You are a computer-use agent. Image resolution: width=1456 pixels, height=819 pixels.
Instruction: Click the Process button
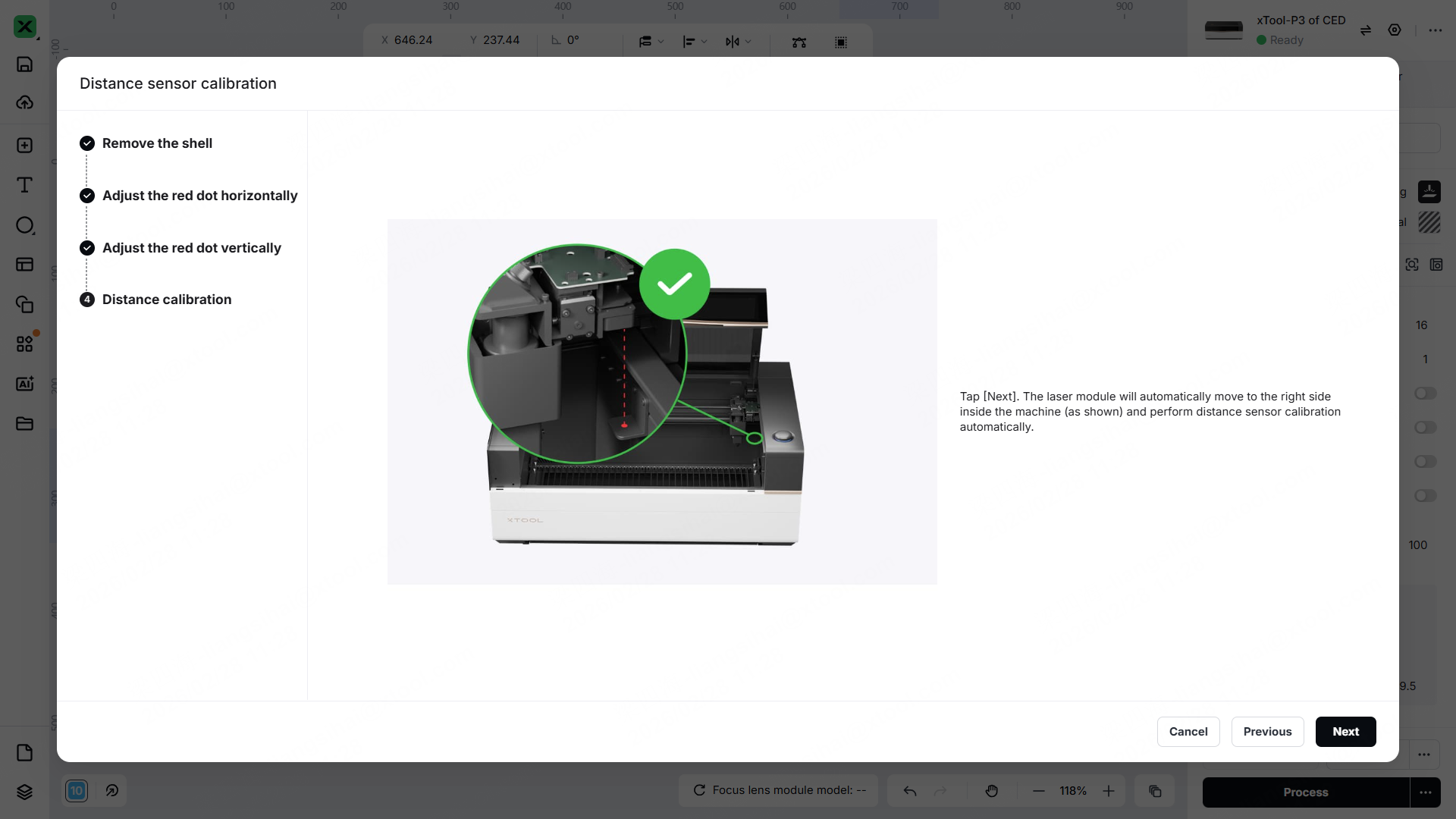pyautogui.click(x=1306, y=792)
